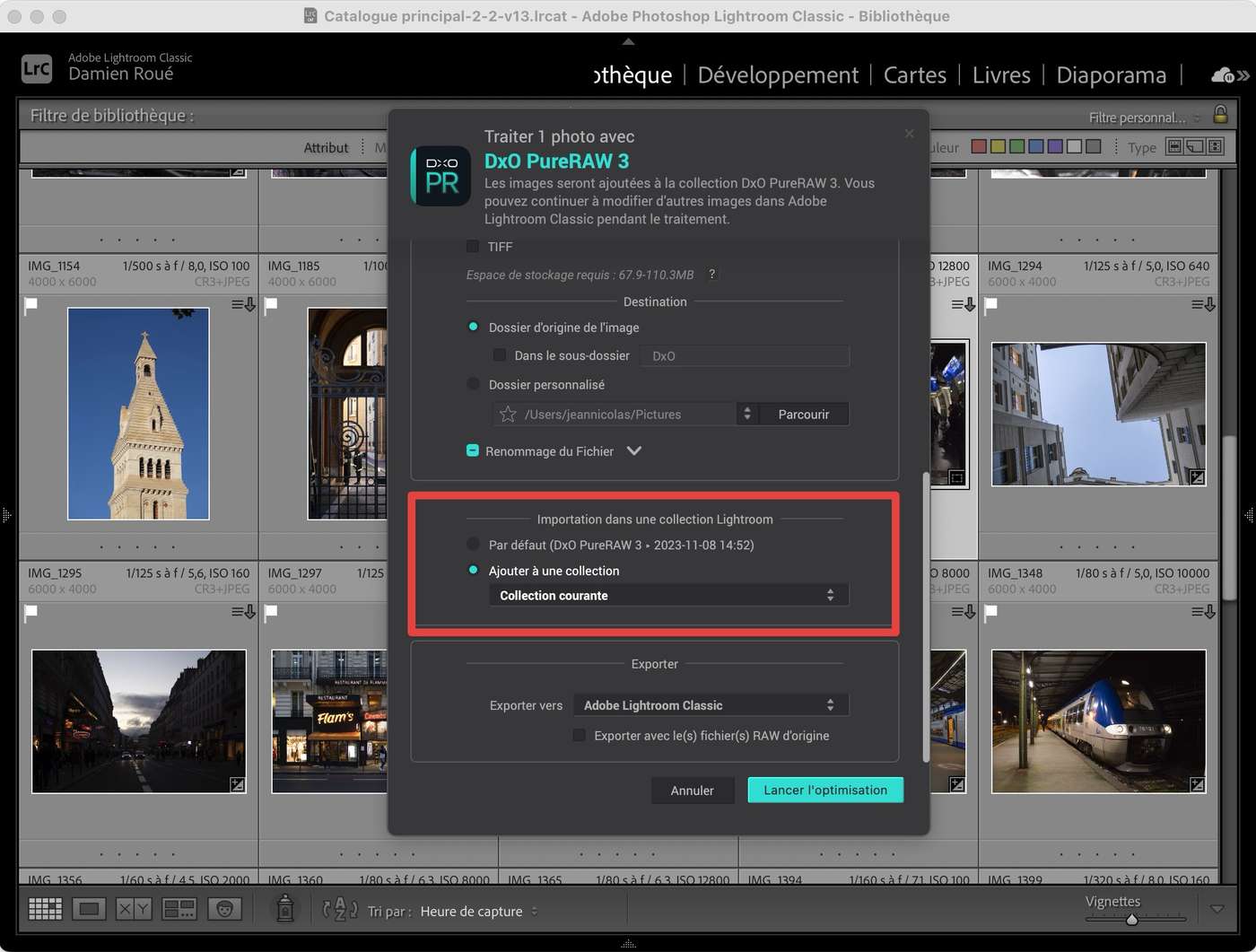1256x952 pixels.
Task: Open Exporter vers Adobe Lightroom Classic dropdown
Action: click(711, 705)
